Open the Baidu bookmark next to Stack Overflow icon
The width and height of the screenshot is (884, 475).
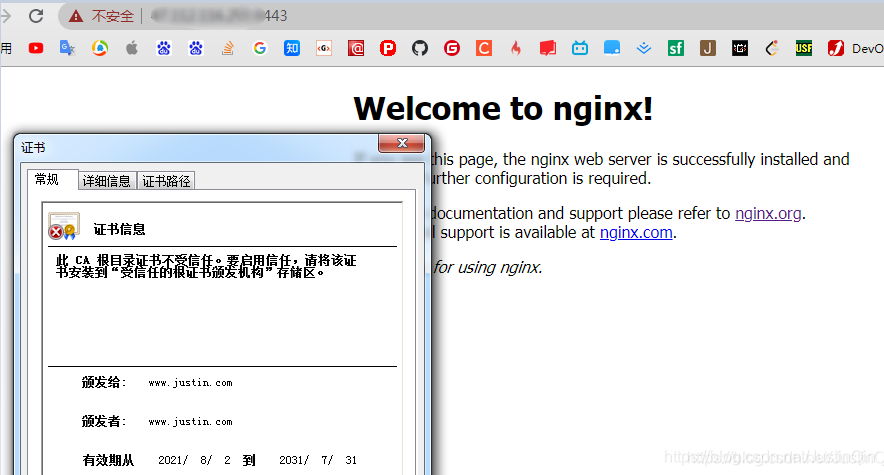(196, 48)
